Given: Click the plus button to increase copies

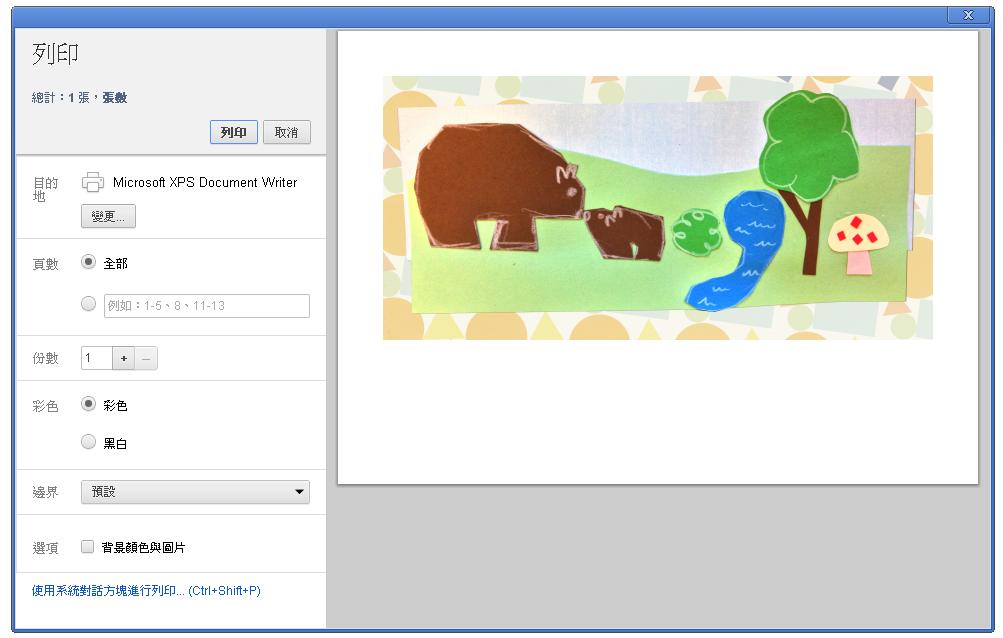Looking at the screenshot, I should (x=123, y=358).
